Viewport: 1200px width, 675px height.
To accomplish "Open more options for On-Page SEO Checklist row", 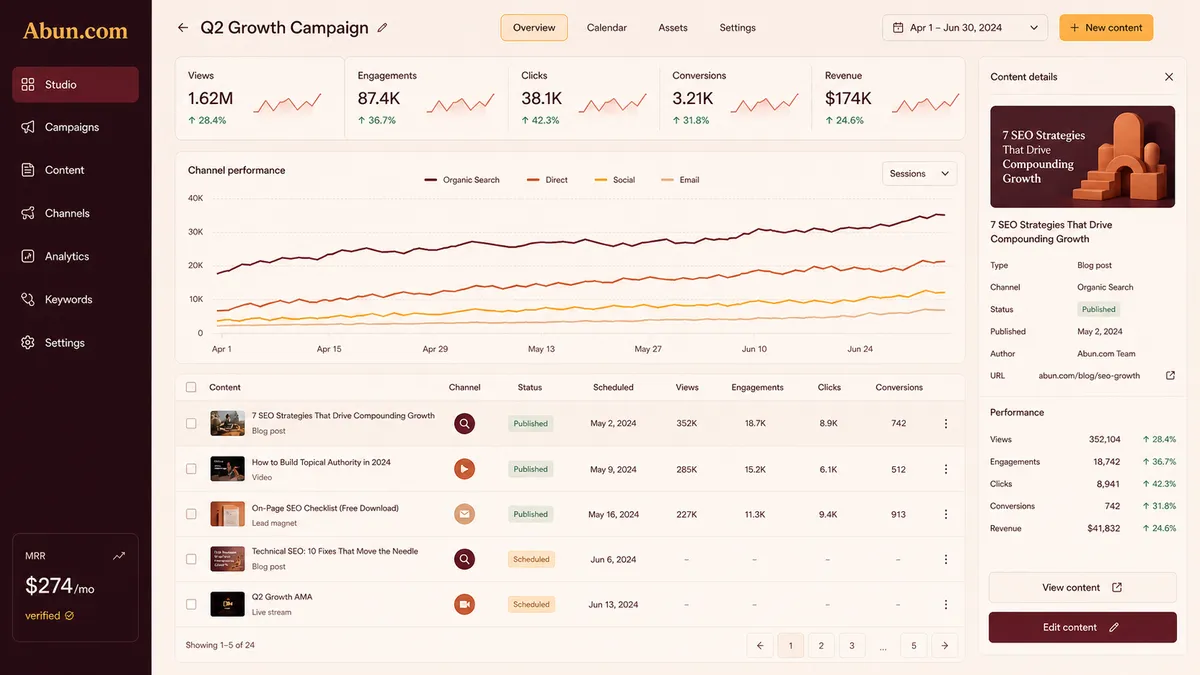I will coord(946,514).
